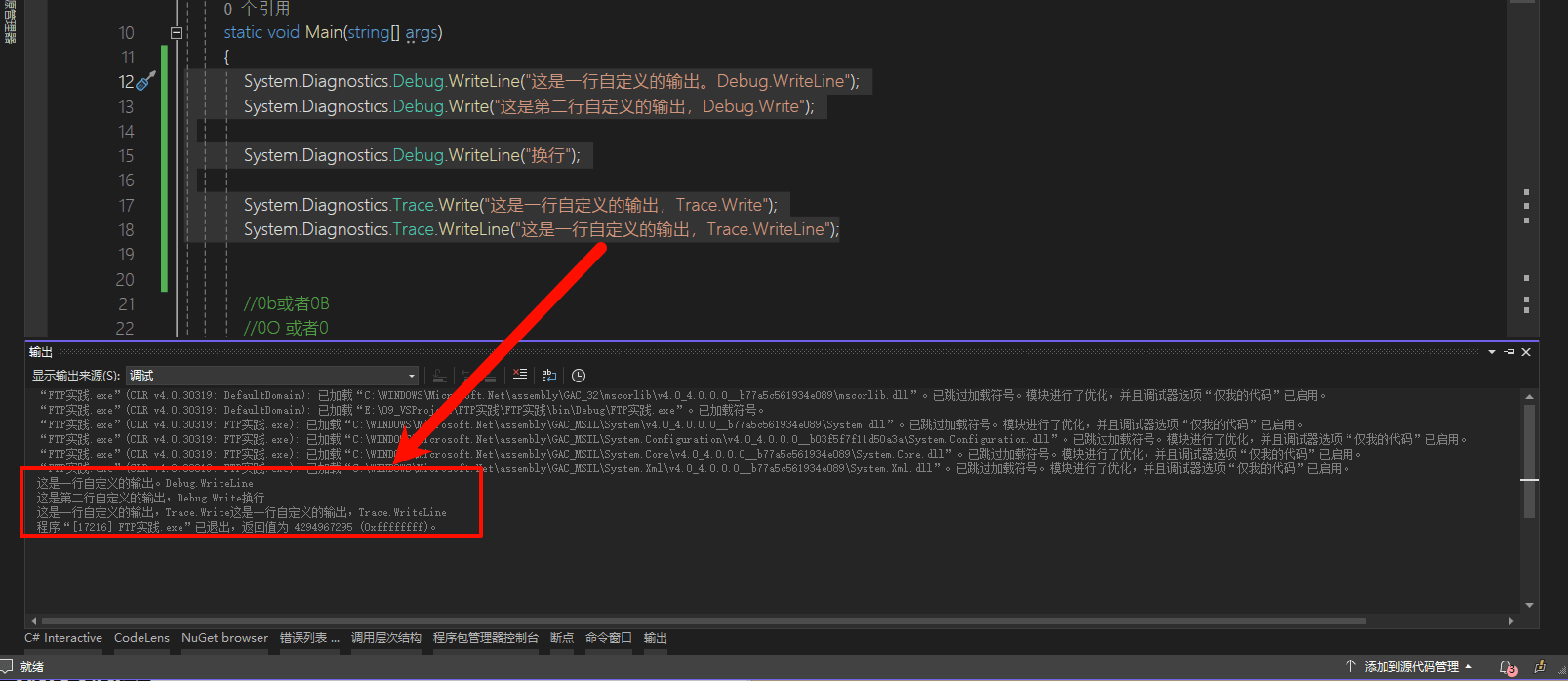Click the 输出 panel title label
Viewport: 1568px width, 681px height.
41,352
